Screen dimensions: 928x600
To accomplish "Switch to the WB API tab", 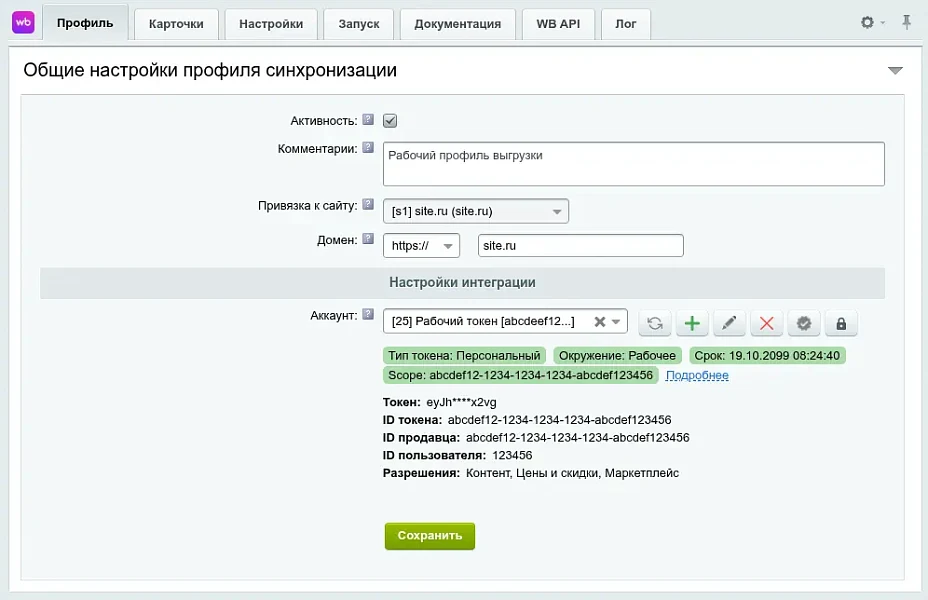I will 558,24.
